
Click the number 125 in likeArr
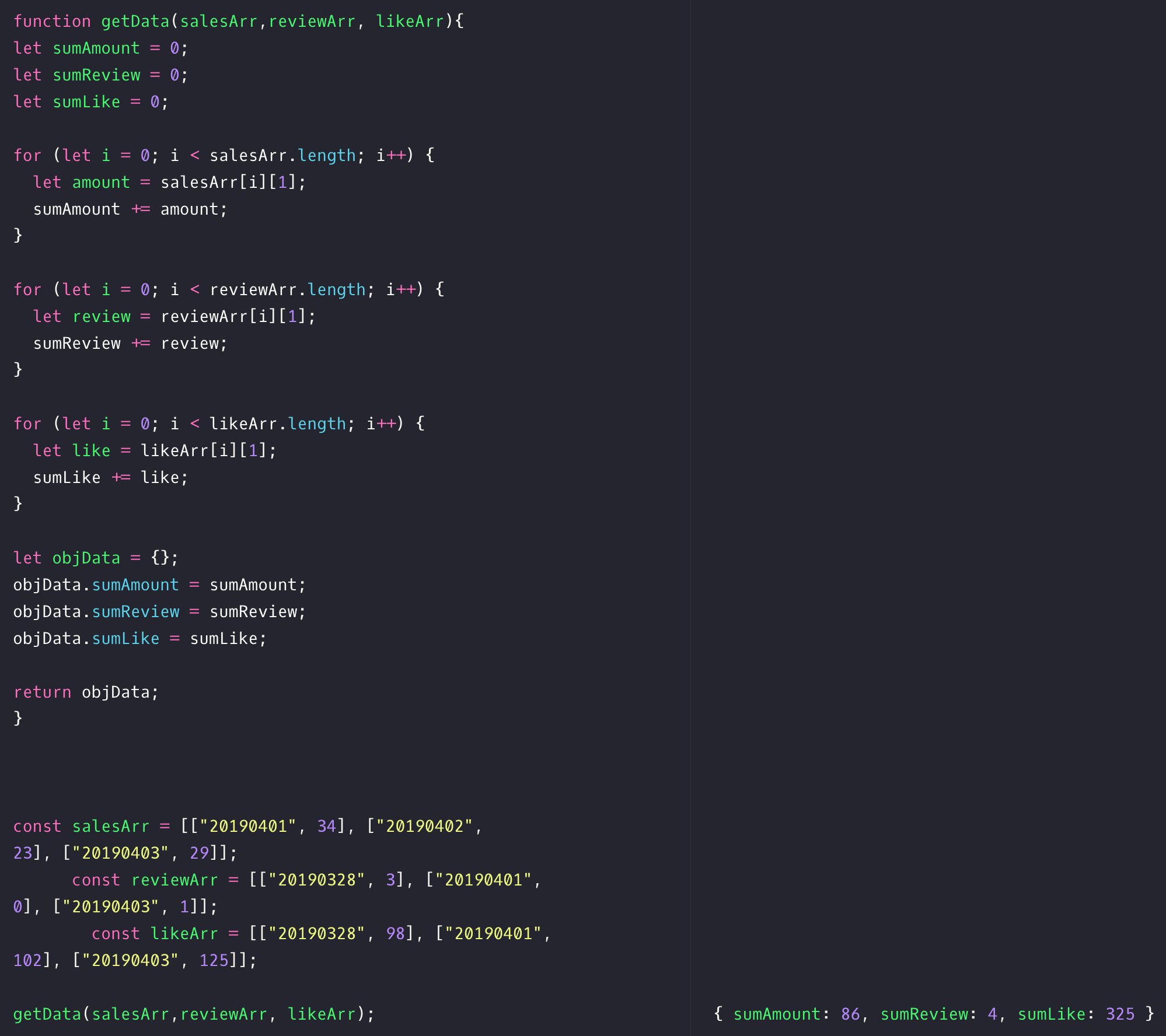tap(214, 961)
